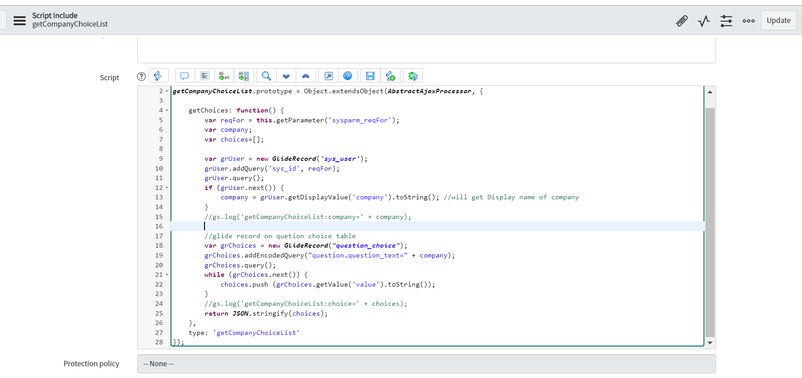
Task: Collapse the if block fold at line 12
Action: (167, 188)
